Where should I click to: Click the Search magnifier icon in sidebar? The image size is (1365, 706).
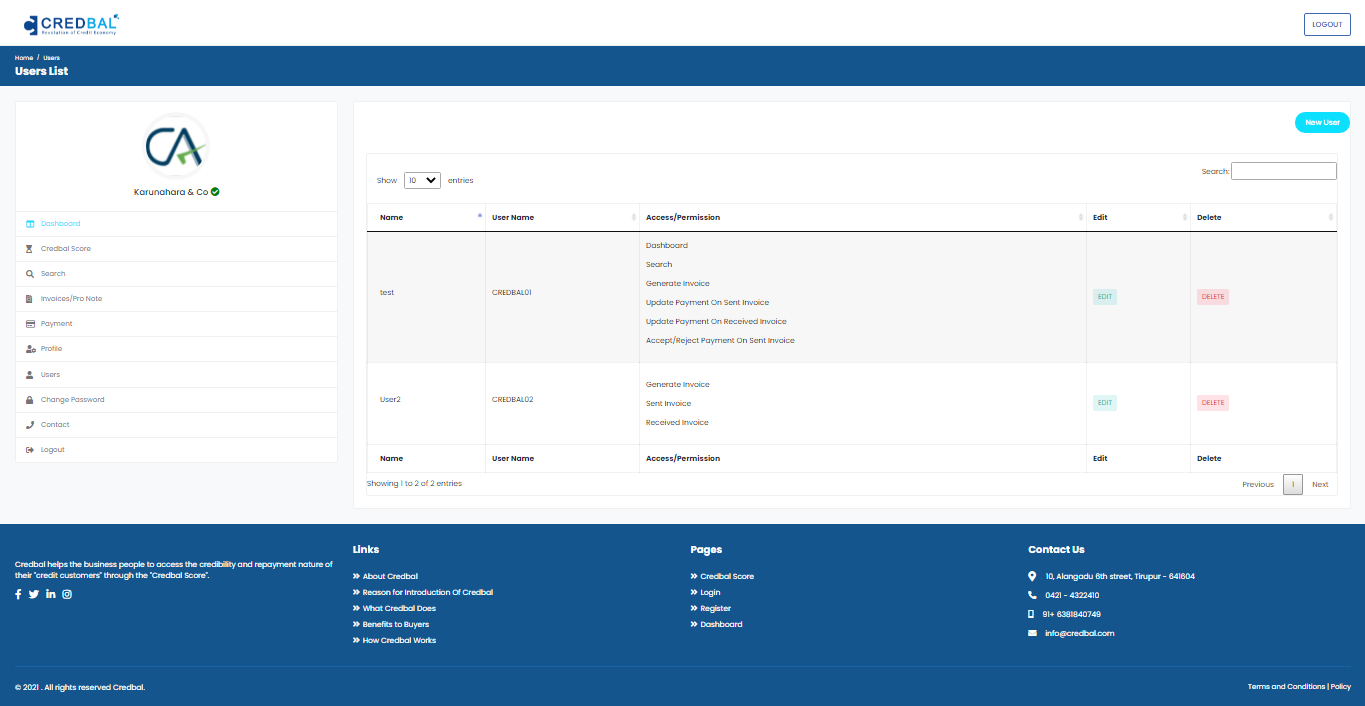click(x=30, y=274)
